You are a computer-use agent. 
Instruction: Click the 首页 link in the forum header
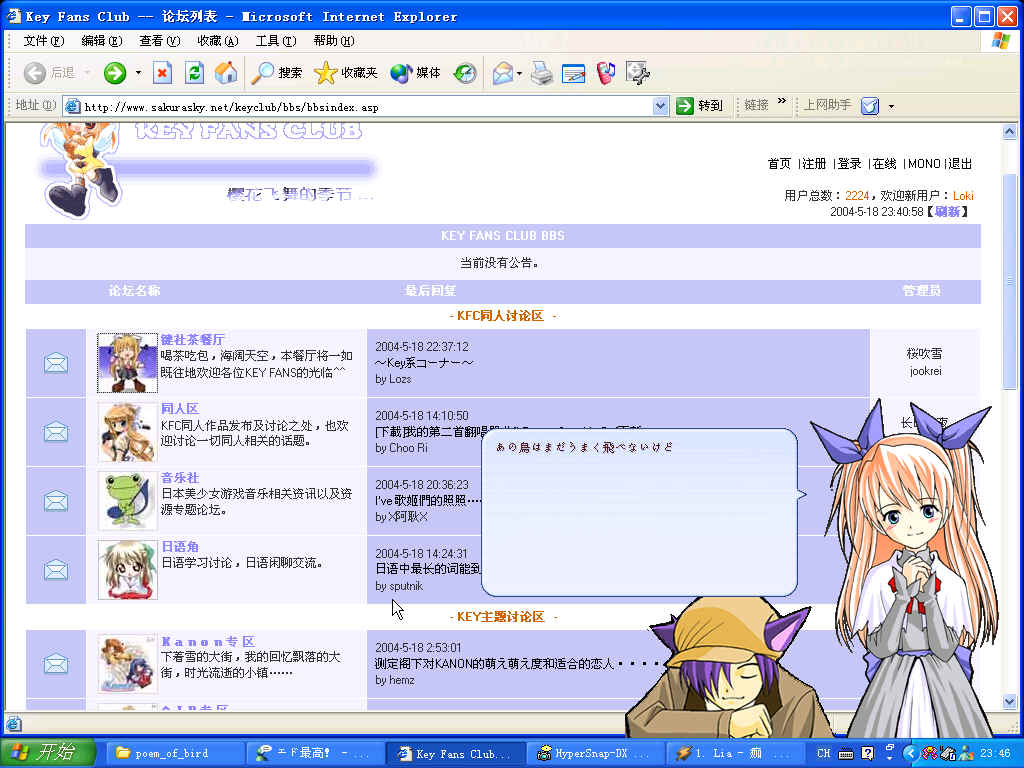point(779,163)
